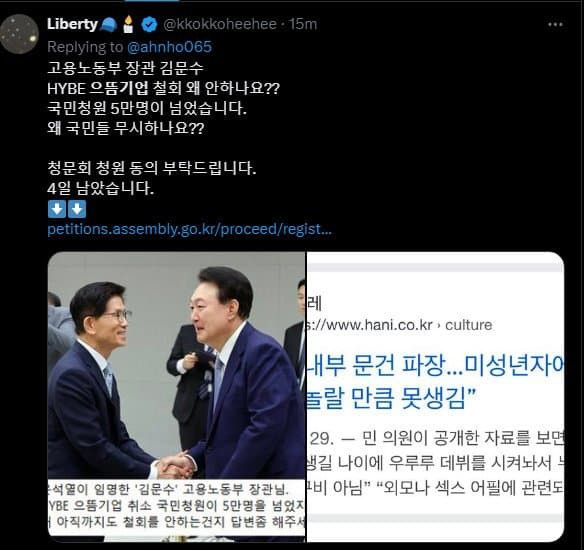Click the candle emoji beside Liberty
The height and width of the screenshot is (550, 584).
coord(128,25)
